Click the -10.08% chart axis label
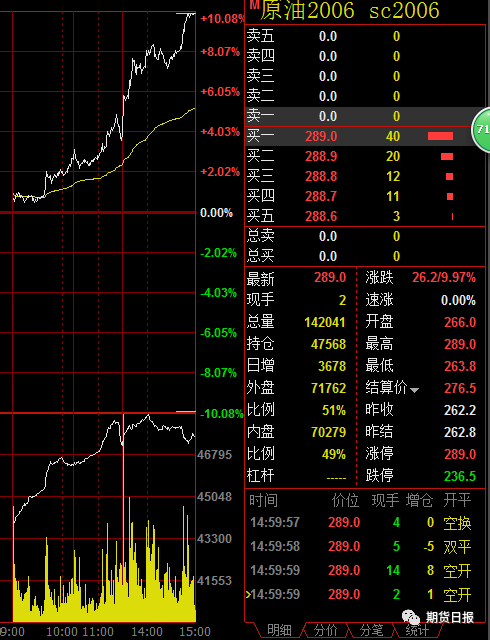Screen dimensions: 490x640 [x=222, y=414]
